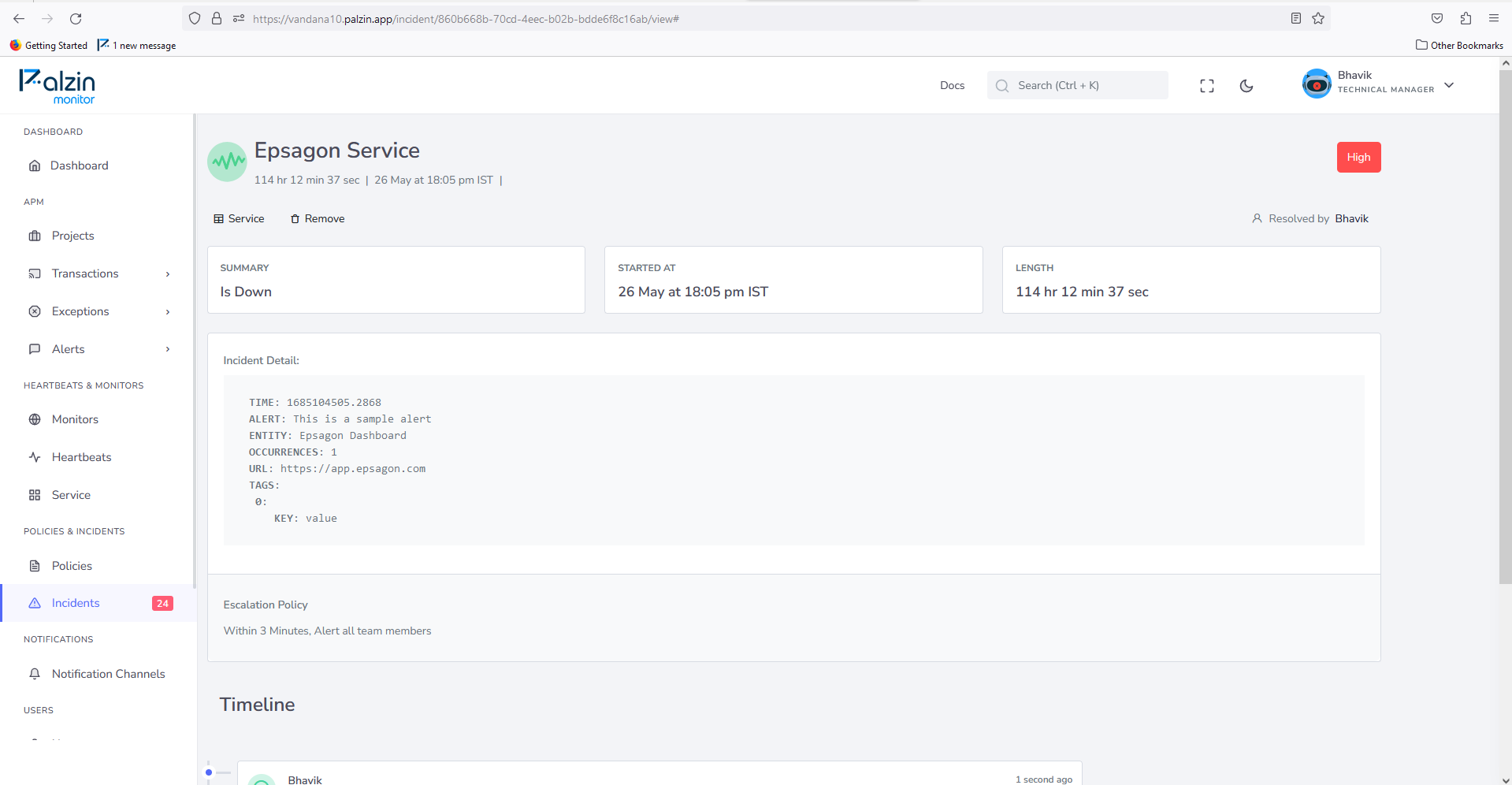Screen dimensions: 1512x785
Task: Click the Epsagon Service status waveform icon
Action: click(x=227, y=162)
